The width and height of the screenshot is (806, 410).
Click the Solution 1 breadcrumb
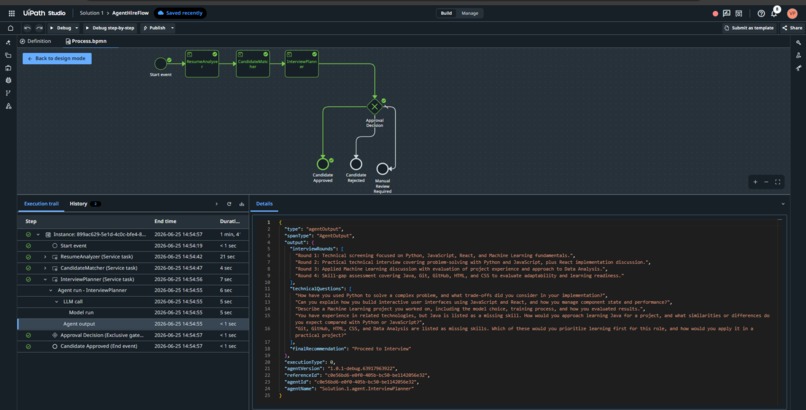pos(91,13)
